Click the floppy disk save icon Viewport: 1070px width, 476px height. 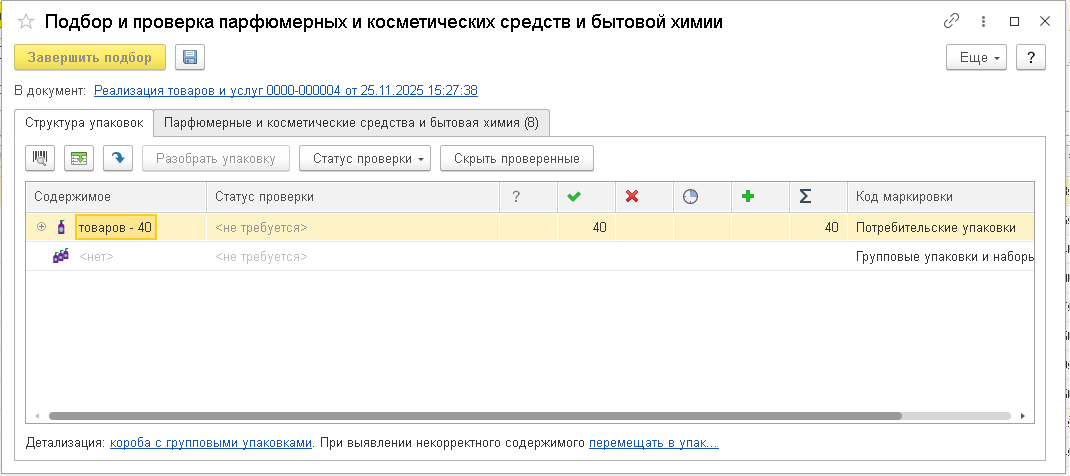coord(189,58)
